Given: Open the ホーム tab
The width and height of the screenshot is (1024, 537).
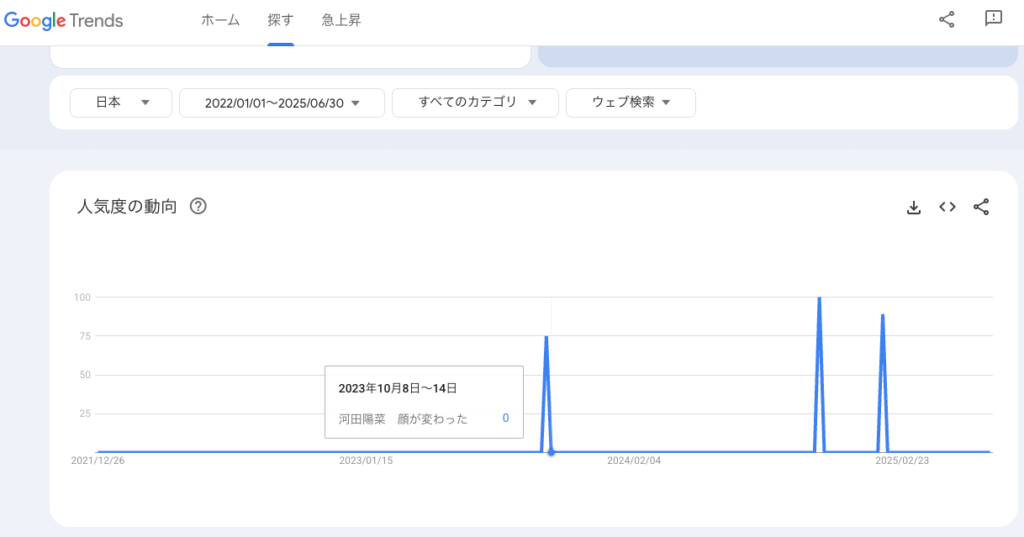Looking at the screenshot, I should [220, 20].
